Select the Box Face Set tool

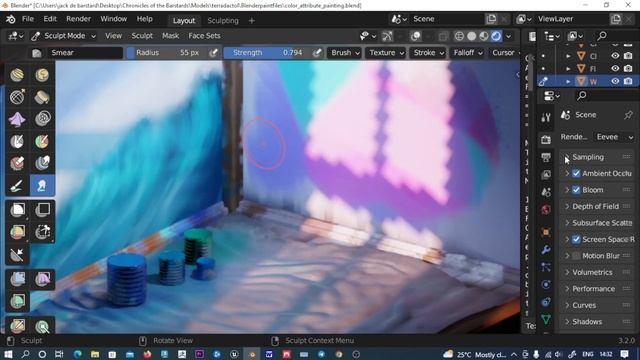point(17,232)
